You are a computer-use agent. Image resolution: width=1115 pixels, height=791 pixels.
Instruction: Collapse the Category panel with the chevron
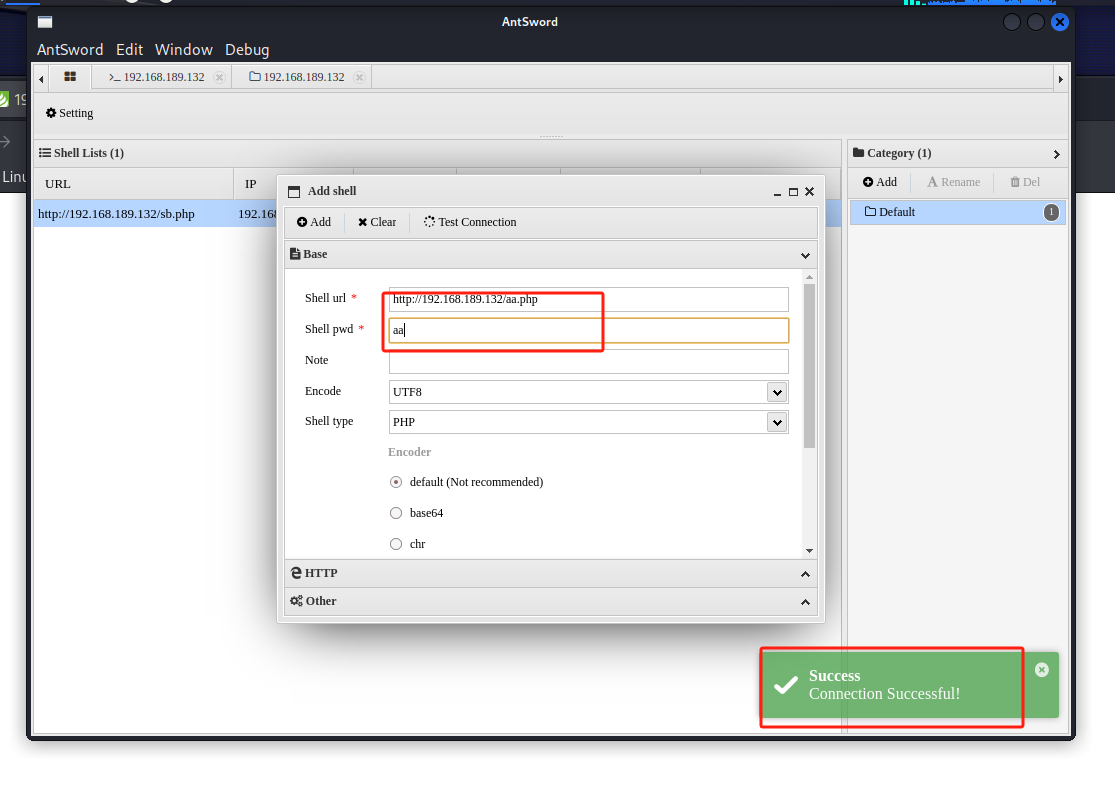1057,154
